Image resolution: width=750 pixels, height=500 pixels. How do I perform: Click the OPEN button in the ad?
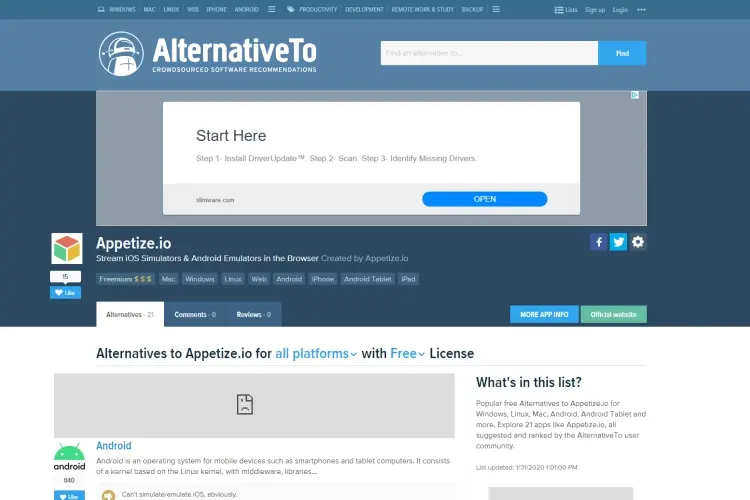485,199
